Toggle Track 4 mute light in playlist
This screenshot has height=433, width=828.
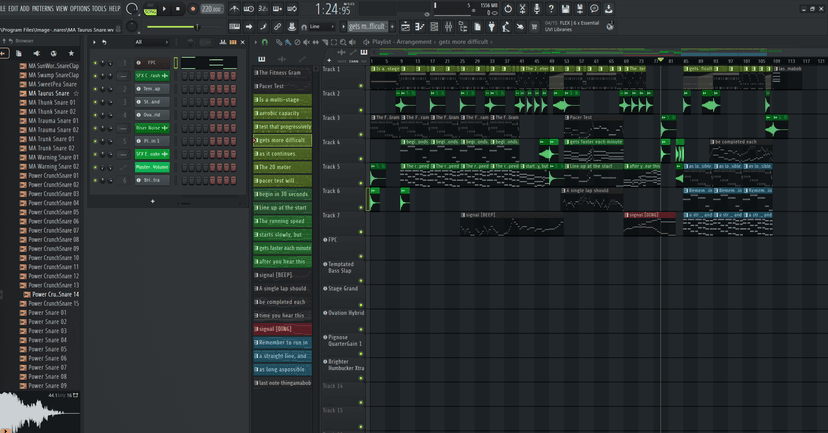pos(361,161)
